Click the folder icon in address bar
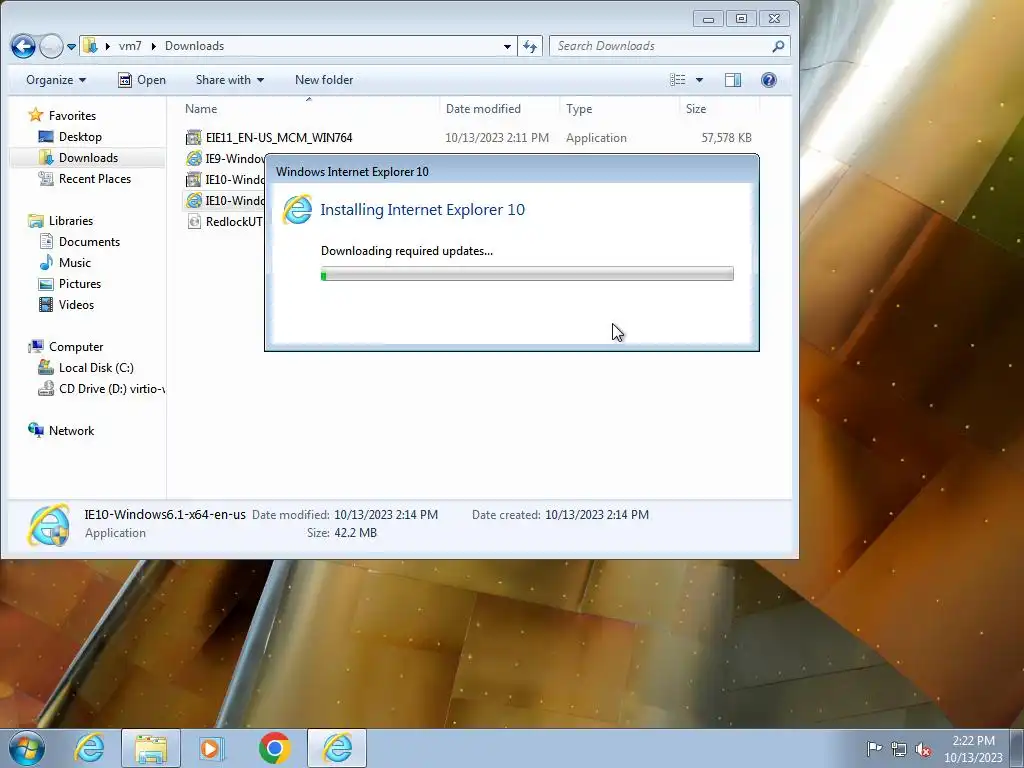 click(90, 46)
